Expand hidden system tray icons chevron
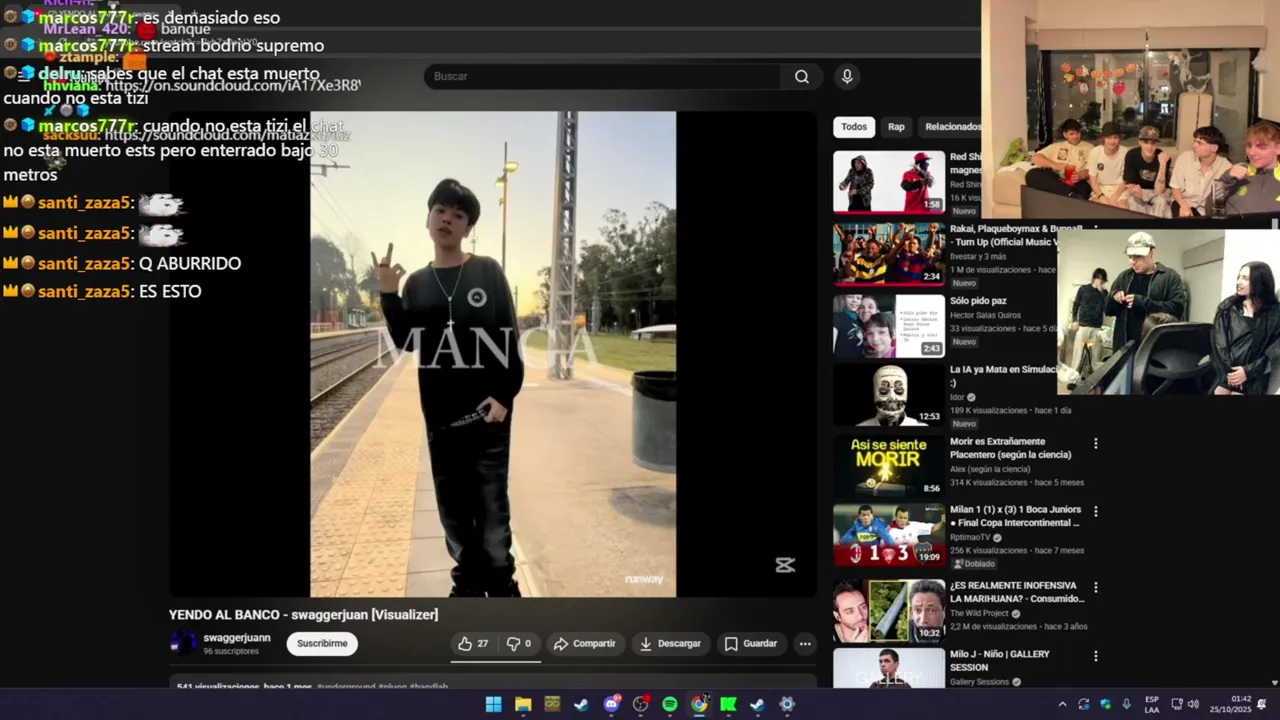The image size is (1280, 720). click(x=1062, y=704)
